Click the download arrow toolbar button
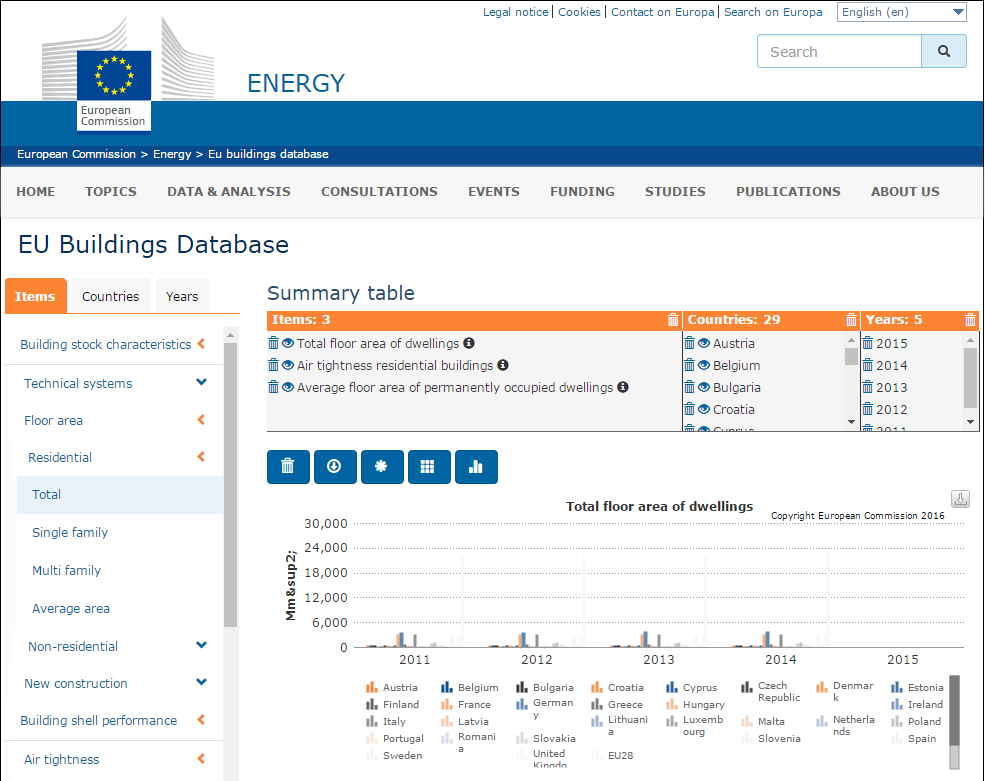The width and height of the screenshot is (985, 781). (x=335, y=467)
